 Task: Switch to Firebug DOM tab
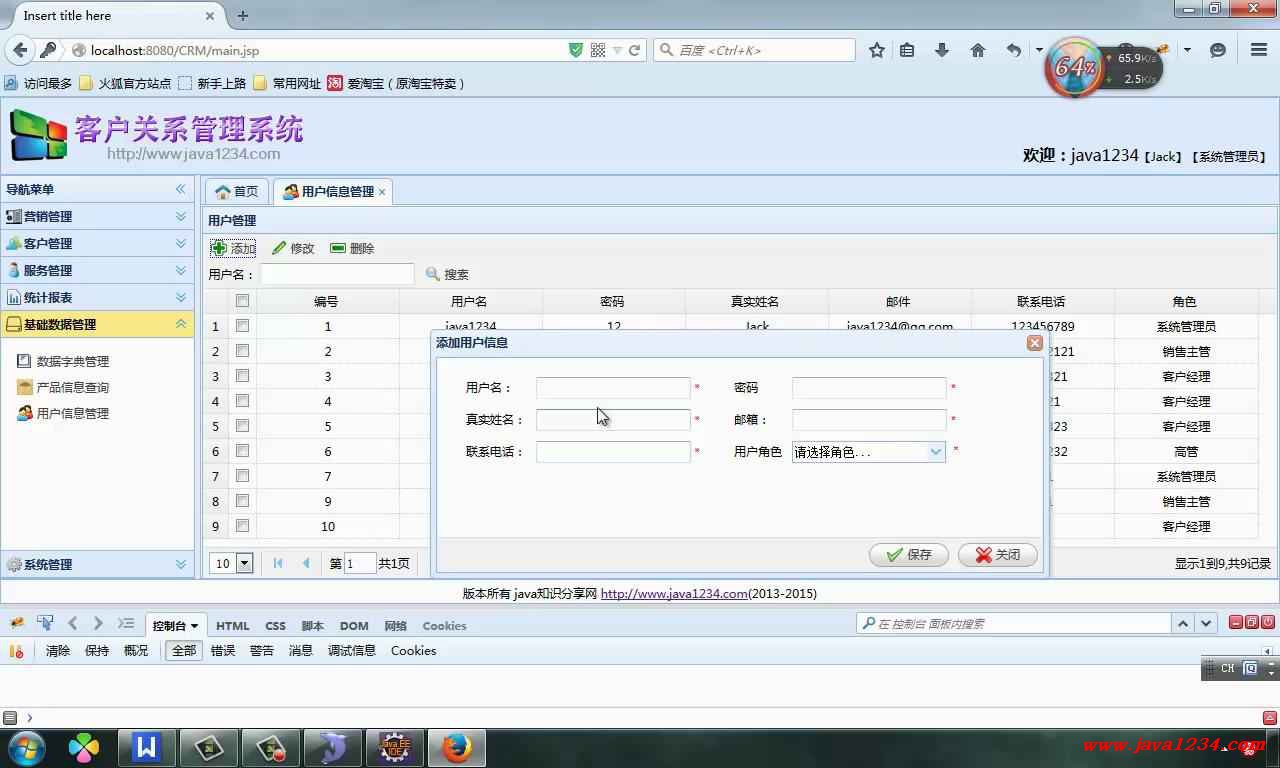tap(354, 626)
